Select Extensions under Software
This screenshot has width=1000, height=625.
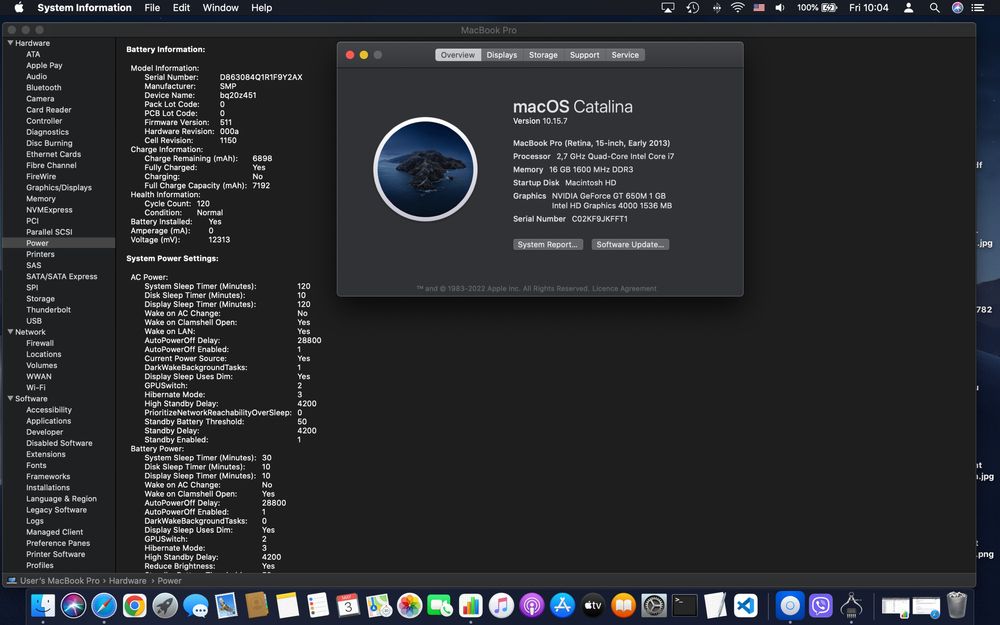pyautogui.click(x=45, y=454)
